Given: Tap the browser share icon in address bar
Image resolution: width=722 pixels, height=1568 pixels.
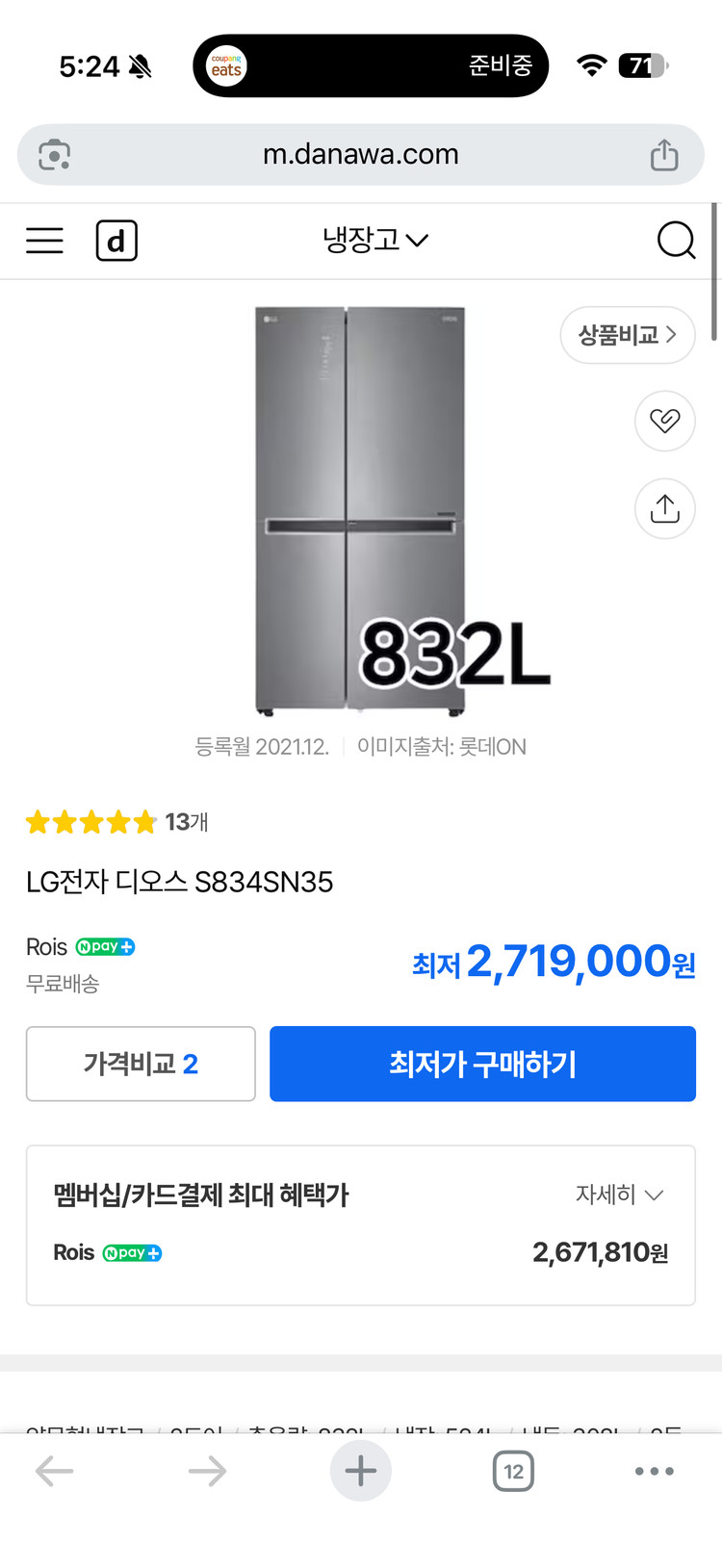Looking at the screenshot, I should [664, 155].
